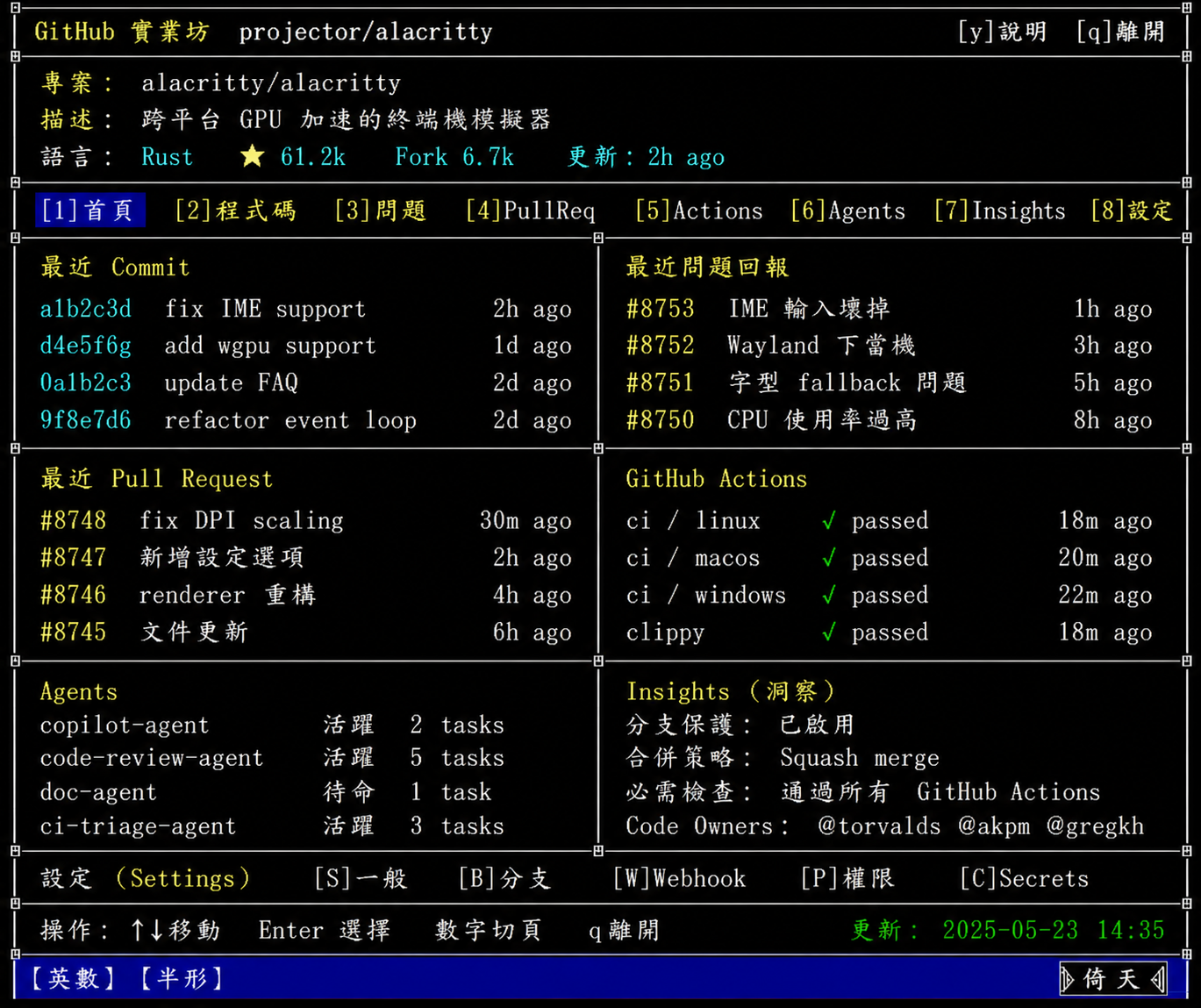Click the 倚天 input method indicator
The image size is (1201, 1008).
pyautogui.click(x=1113, y=978)
